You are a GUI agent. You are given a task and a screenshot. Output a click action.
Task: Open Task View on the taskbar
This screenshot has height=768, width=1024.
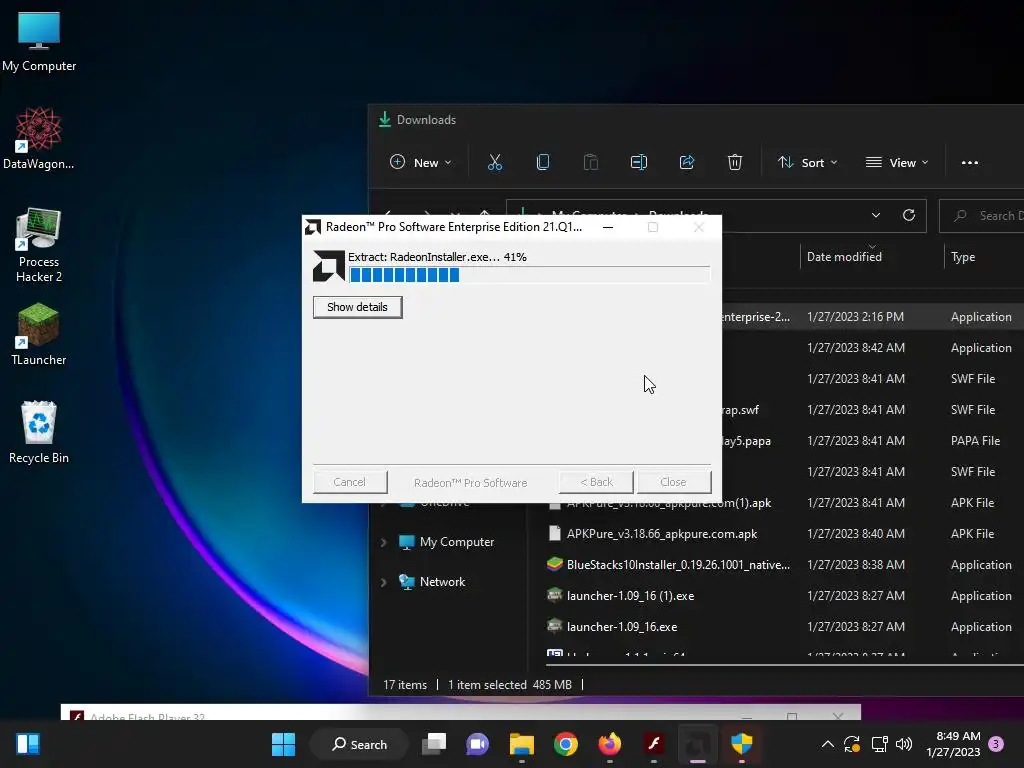(x=434, y=744)
